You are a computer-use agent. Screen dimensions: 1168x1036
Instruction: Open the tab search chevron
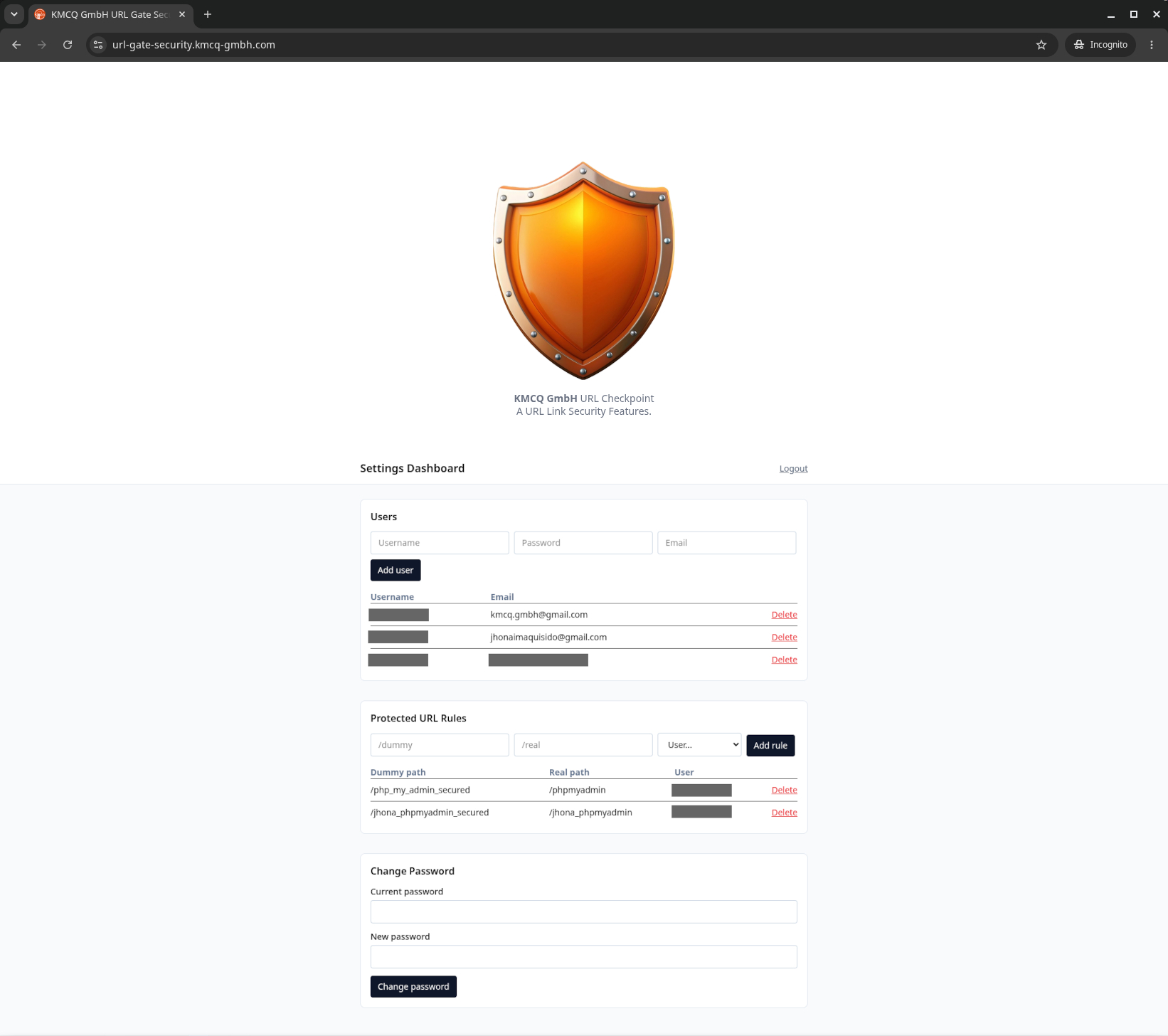coord(14,14)
